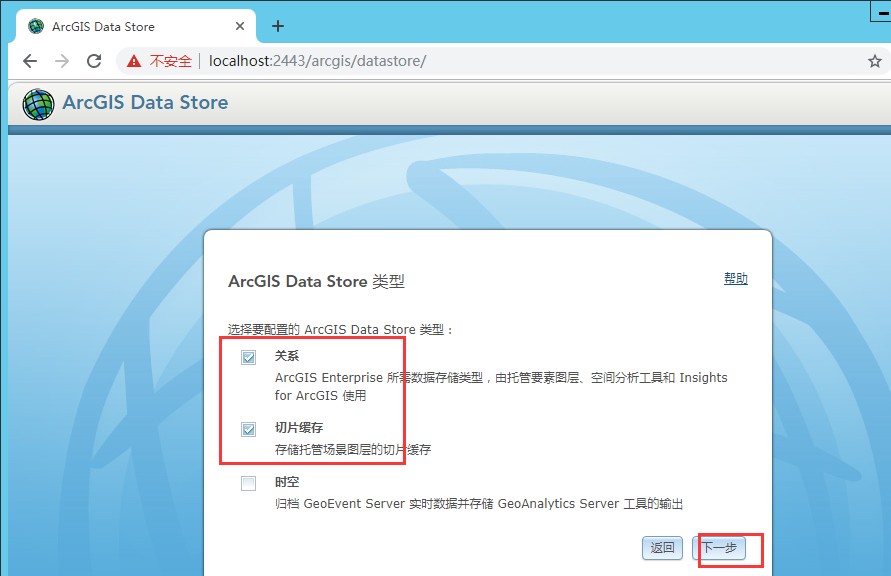Minimize the browser window
Screen dimensions: 891x576
(x=882, y=11)
